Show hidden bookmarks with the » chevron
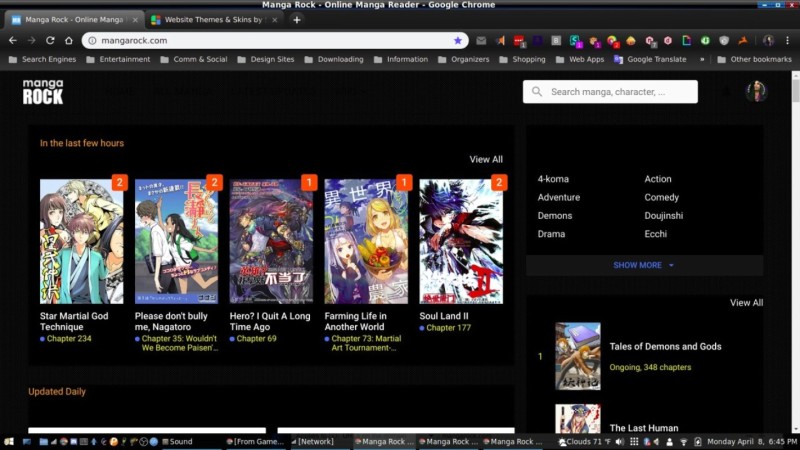Image resolution: width=800 pixels, height=450 pixels. [x=702, y=59]
